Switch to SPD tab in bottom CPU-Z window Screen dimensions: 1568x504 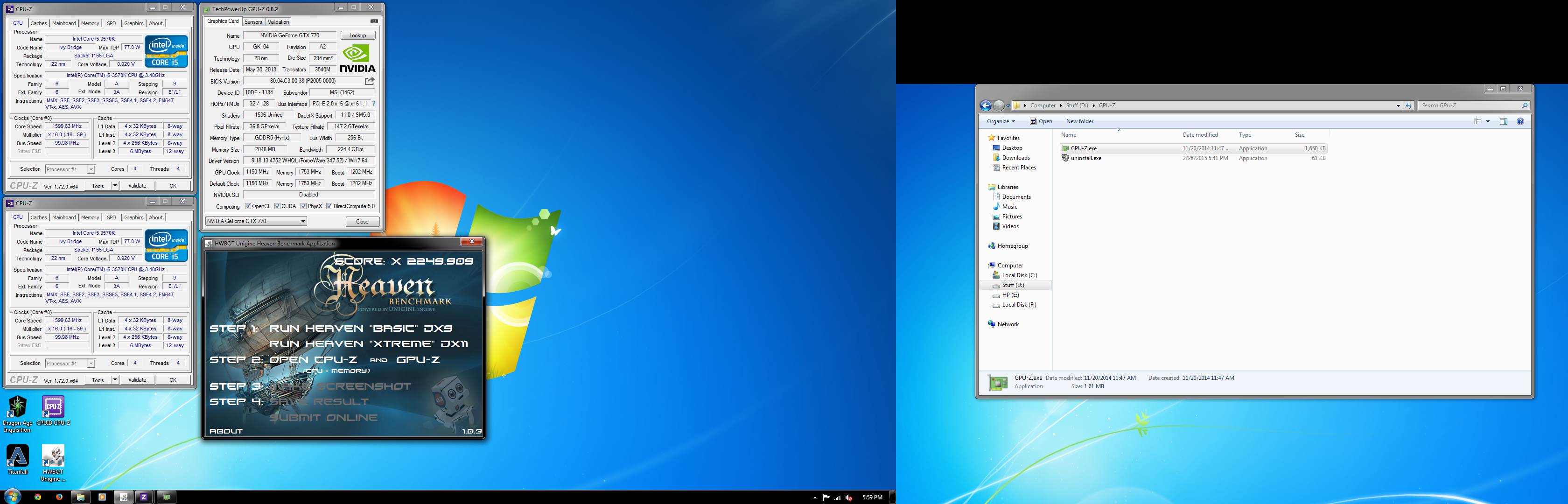(x=111, y=217)
